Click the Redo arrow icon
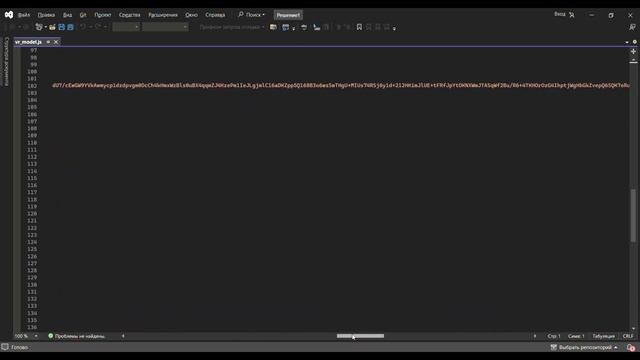 pyautogui.click(x=98, y=27)
